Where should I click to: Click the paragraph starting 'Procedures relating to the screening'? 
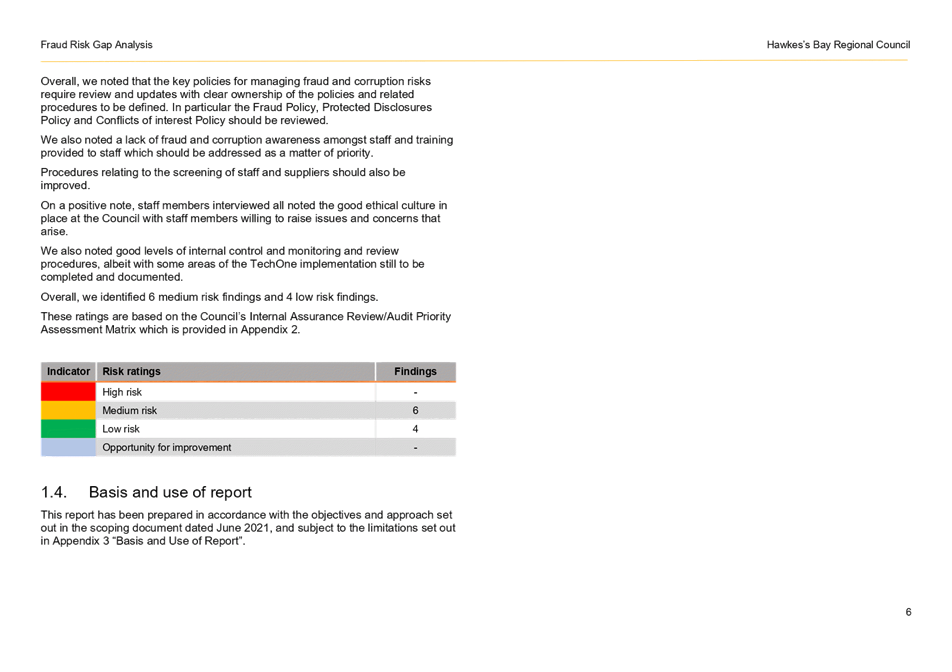tap(223, 179)
